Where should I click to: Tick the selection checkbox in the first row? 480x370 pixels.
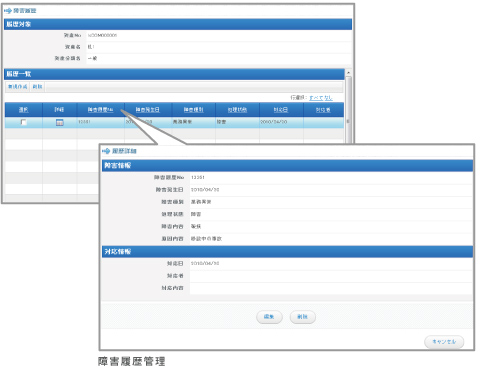(x=23, y=122)
